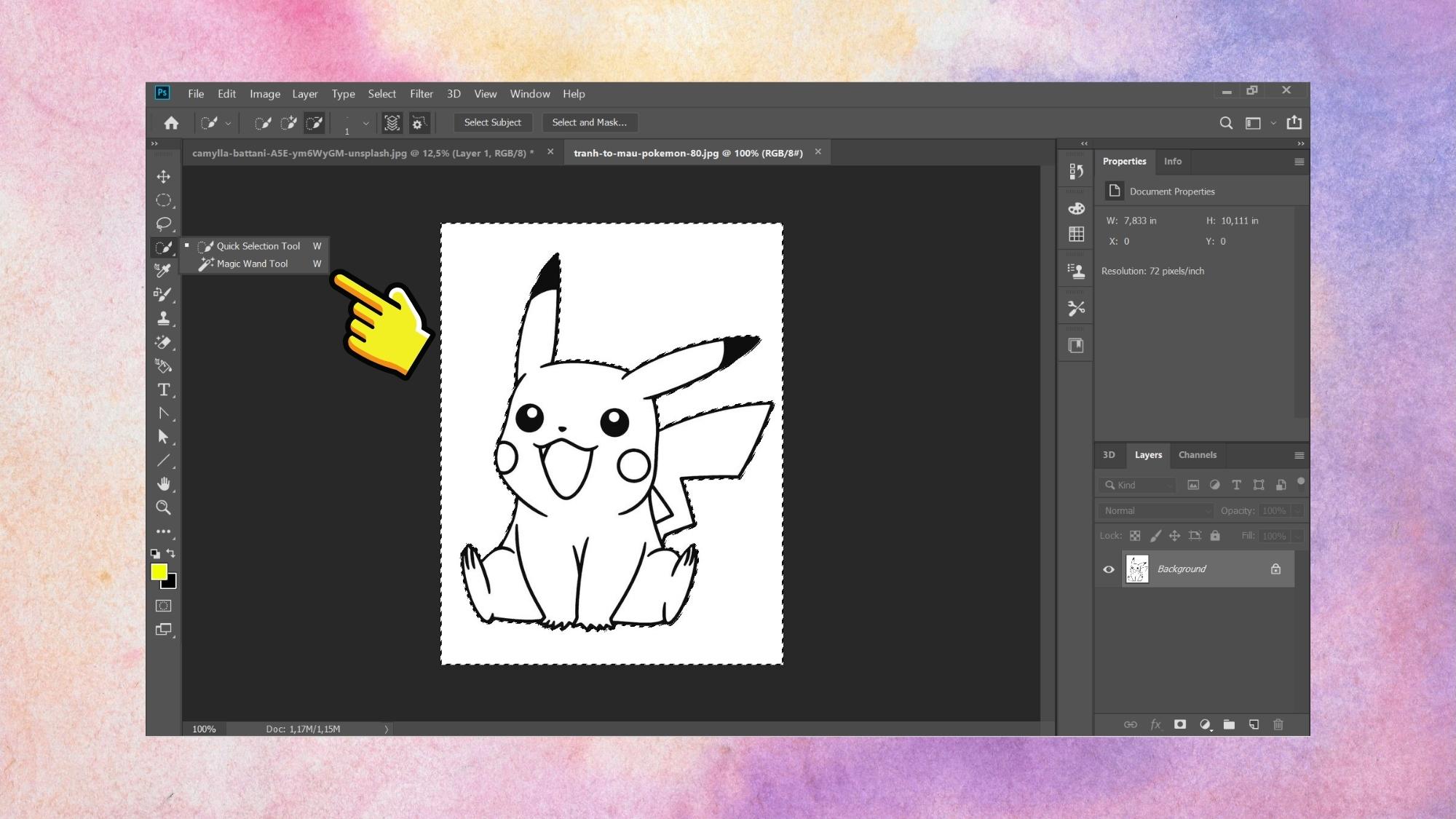Switch to the Channels tab
Viewport: 1456px width, 819px height.
point(1197,455)
